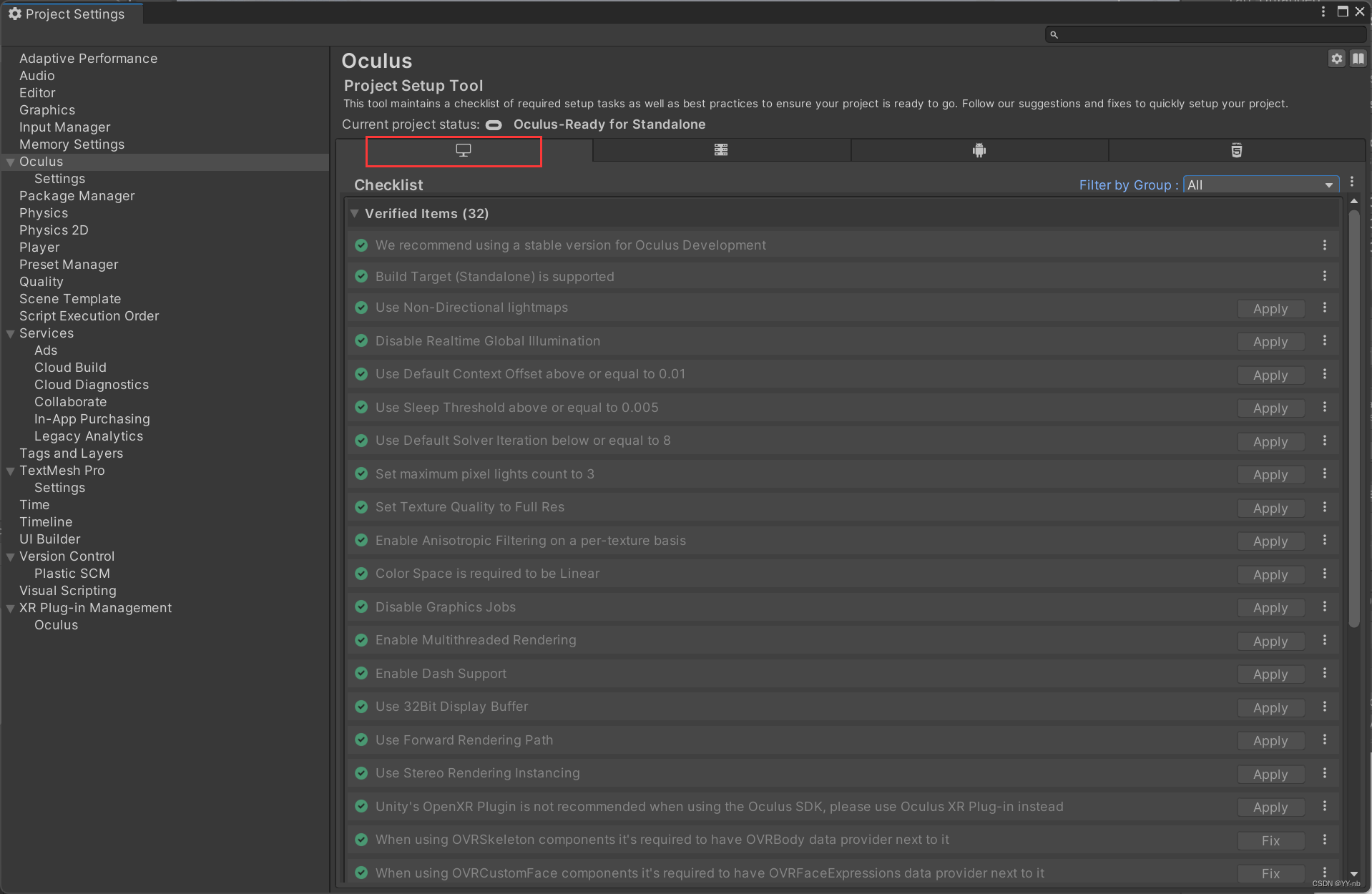This screenshot has height=894, width=1372.
Task: Open the Player settings category
Action: point(39,247)
